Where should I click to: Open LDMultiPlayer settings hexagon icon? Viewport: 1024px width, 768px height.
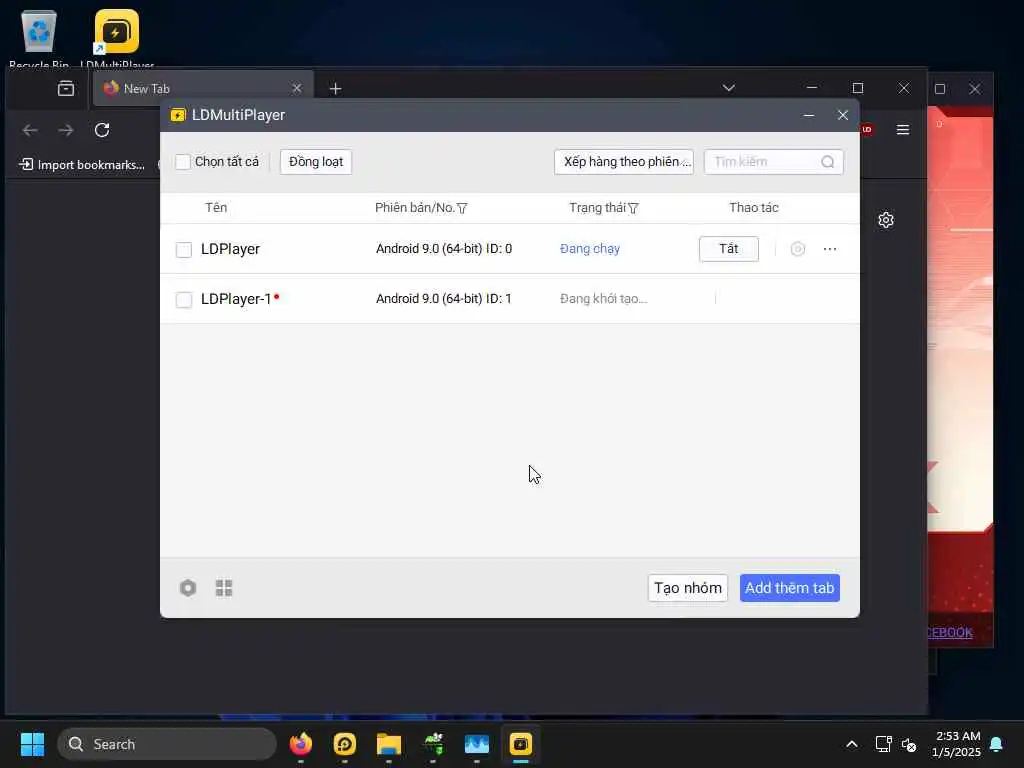(187, 588)
